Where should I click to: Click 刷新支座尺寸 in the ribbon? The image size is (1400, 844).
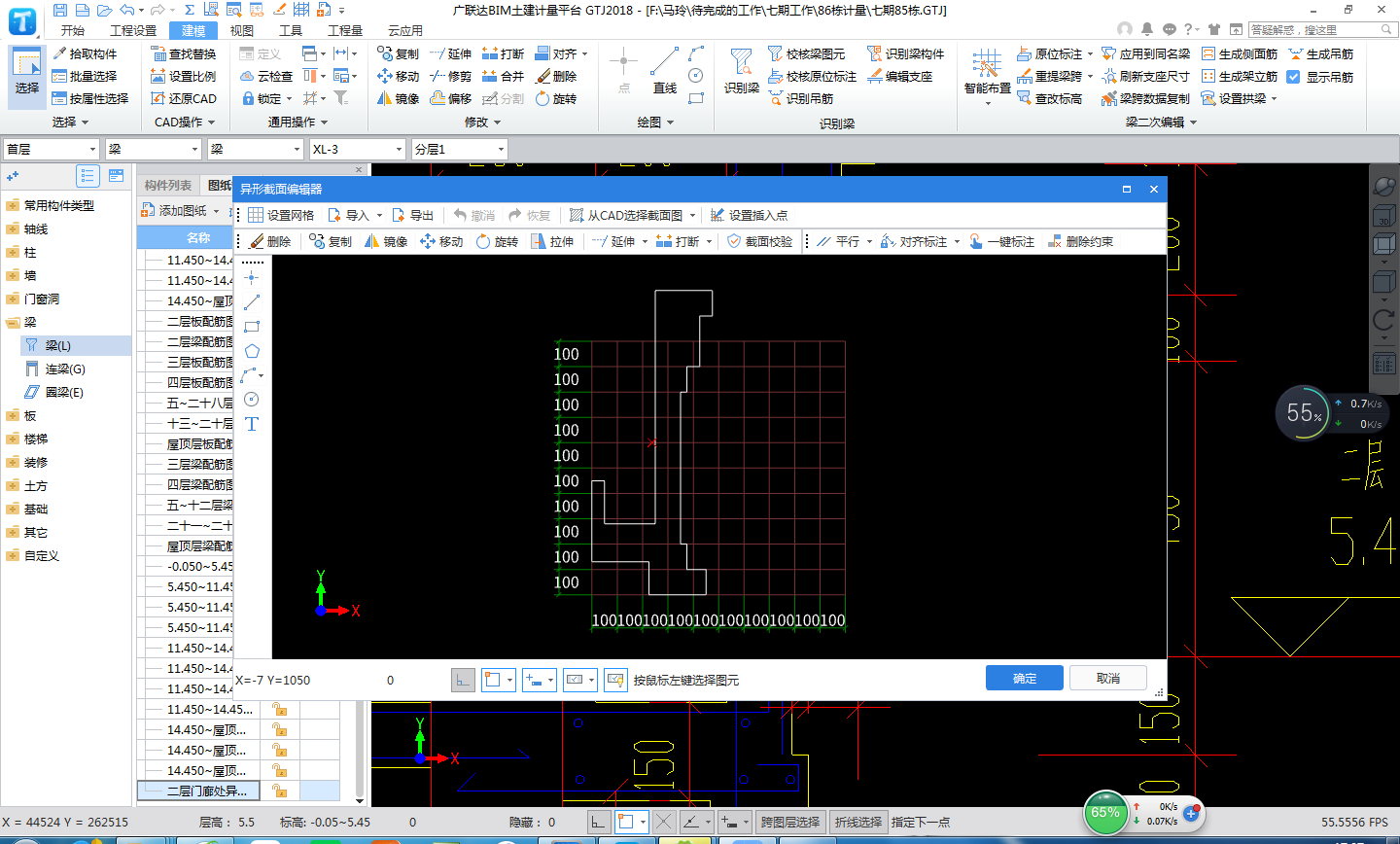(1145, 76)
